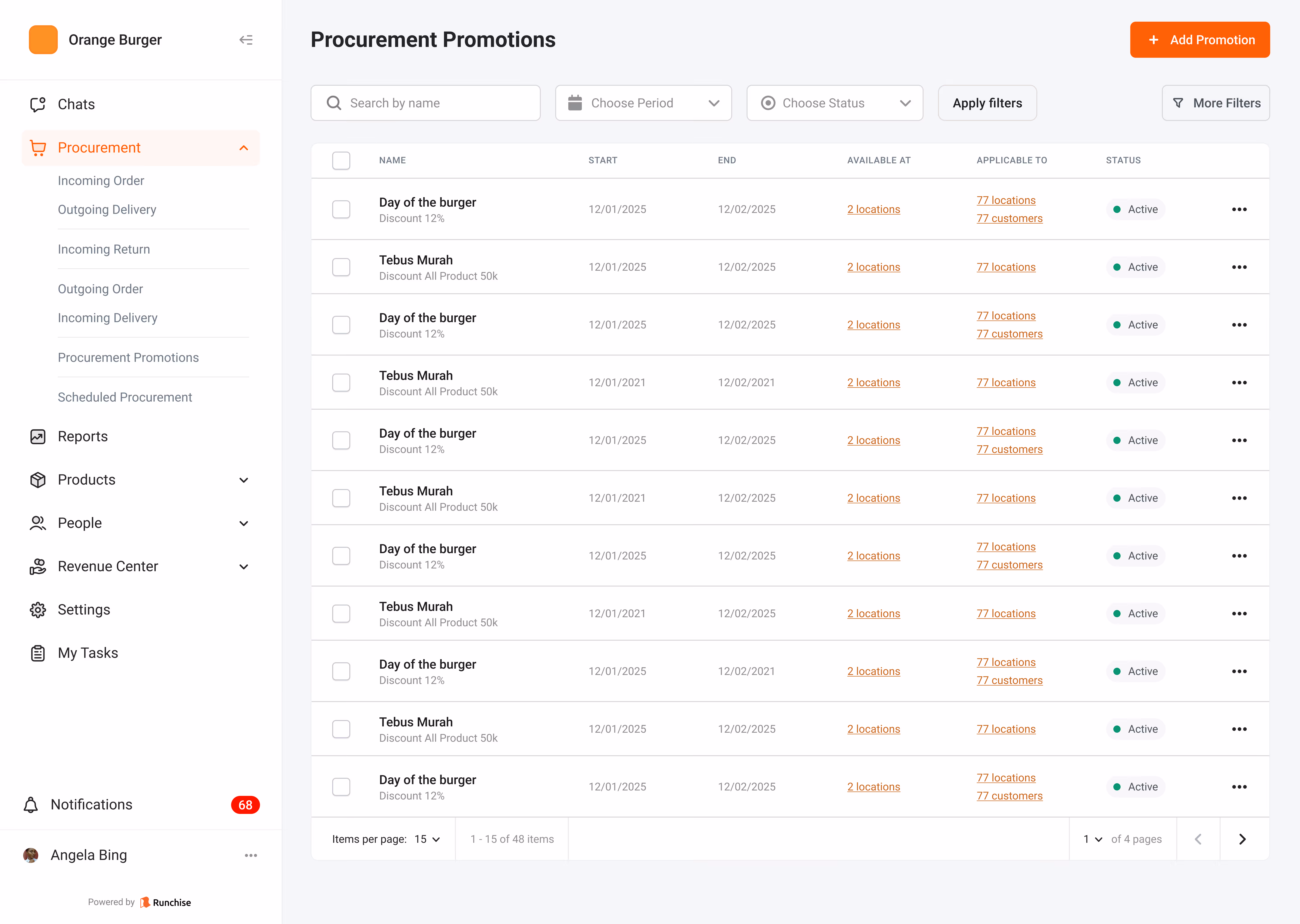Expand the Revenue Center section chevron
The image size is (1300, 924).
pyautogui.click(x=244, y=567)
